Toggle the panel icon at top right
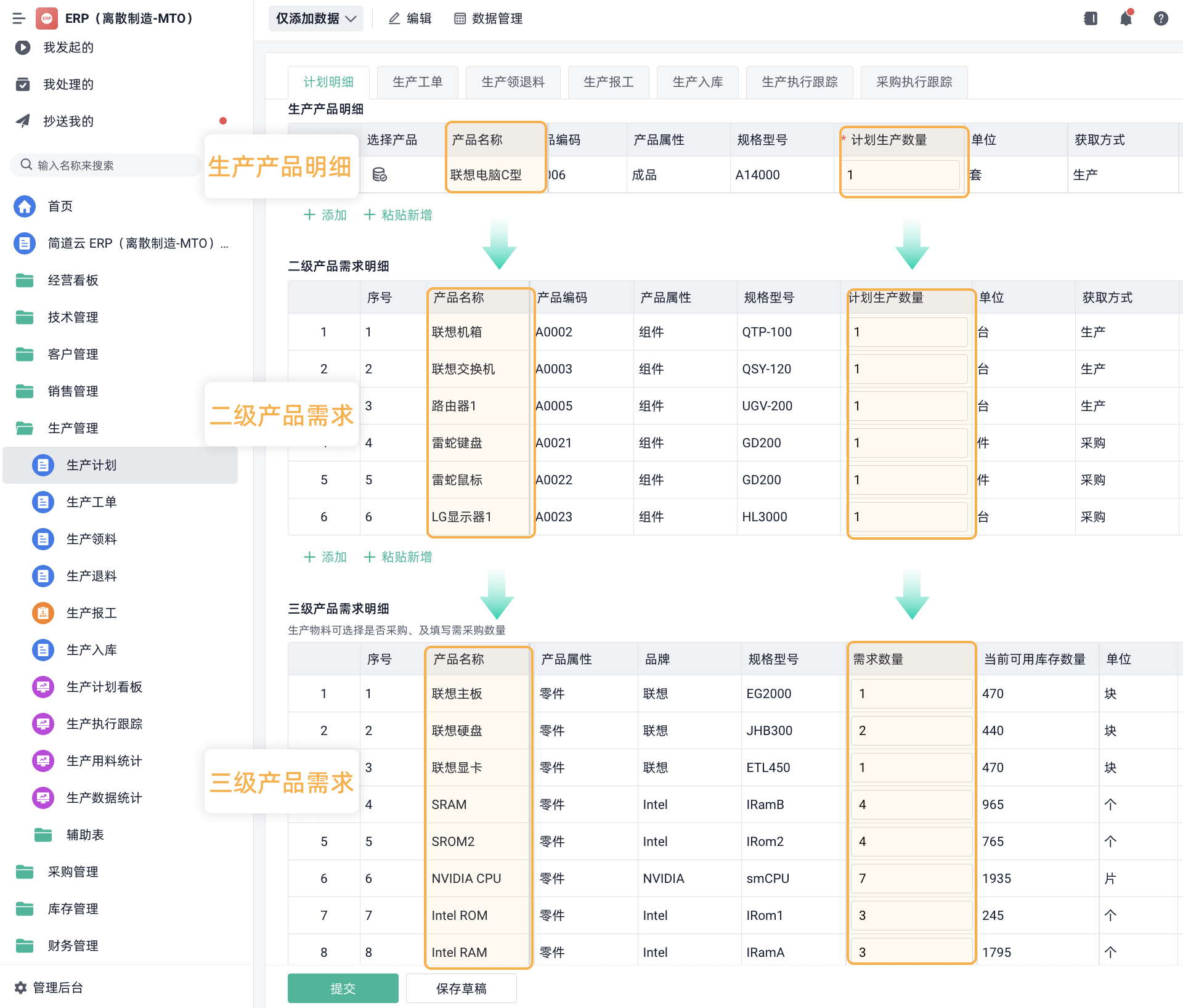The width and height of the screenshot is (1183, 1008). click(x=1091, y=18)
